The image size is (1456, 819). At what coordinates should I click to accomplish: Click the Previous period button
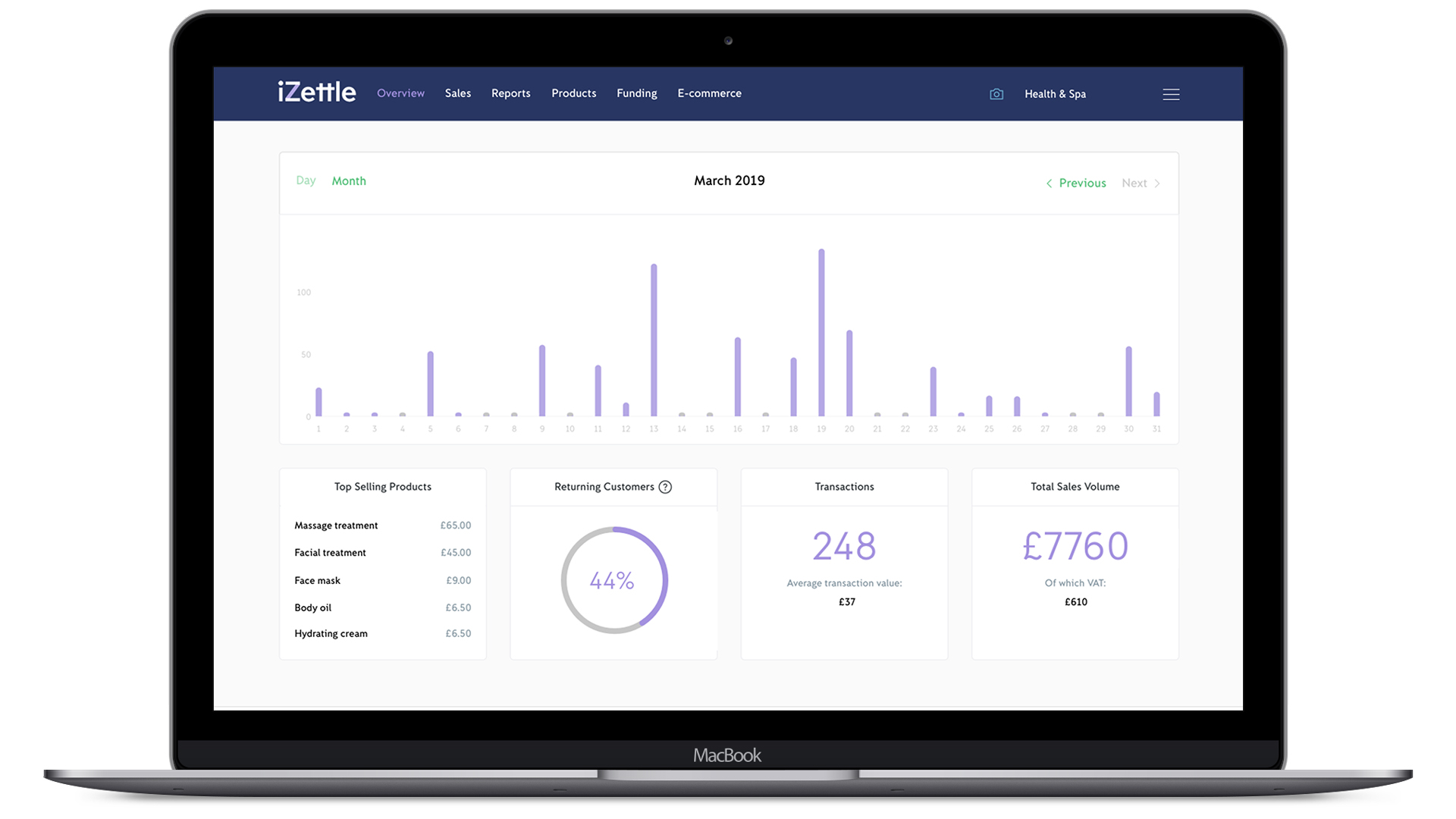1075,183
